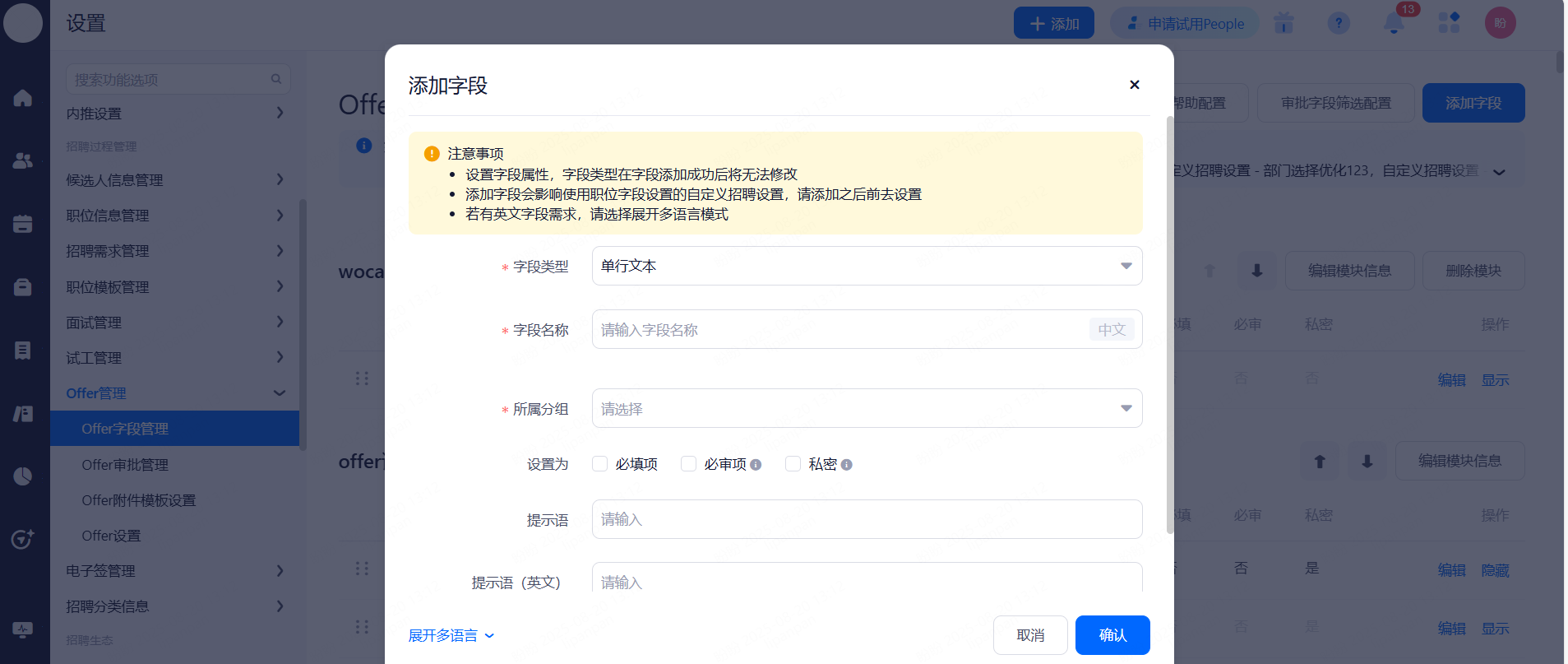Click info icon next to 私密
The width and height of the screenshot is (1568, 664).
pos(846,465)
